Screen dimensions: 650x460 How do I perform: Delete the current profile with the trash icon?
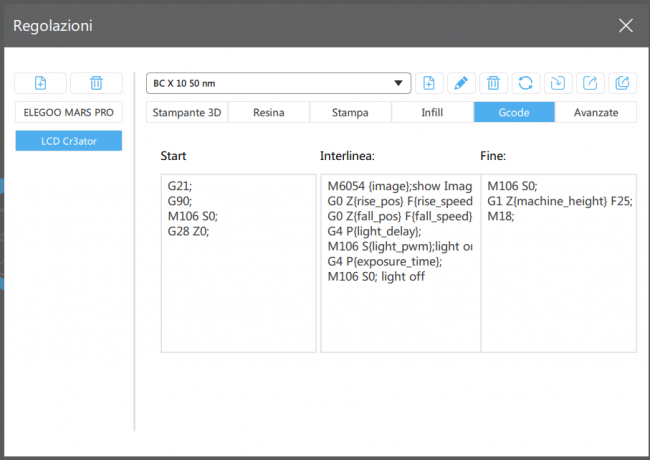click(x=493, y=83)
